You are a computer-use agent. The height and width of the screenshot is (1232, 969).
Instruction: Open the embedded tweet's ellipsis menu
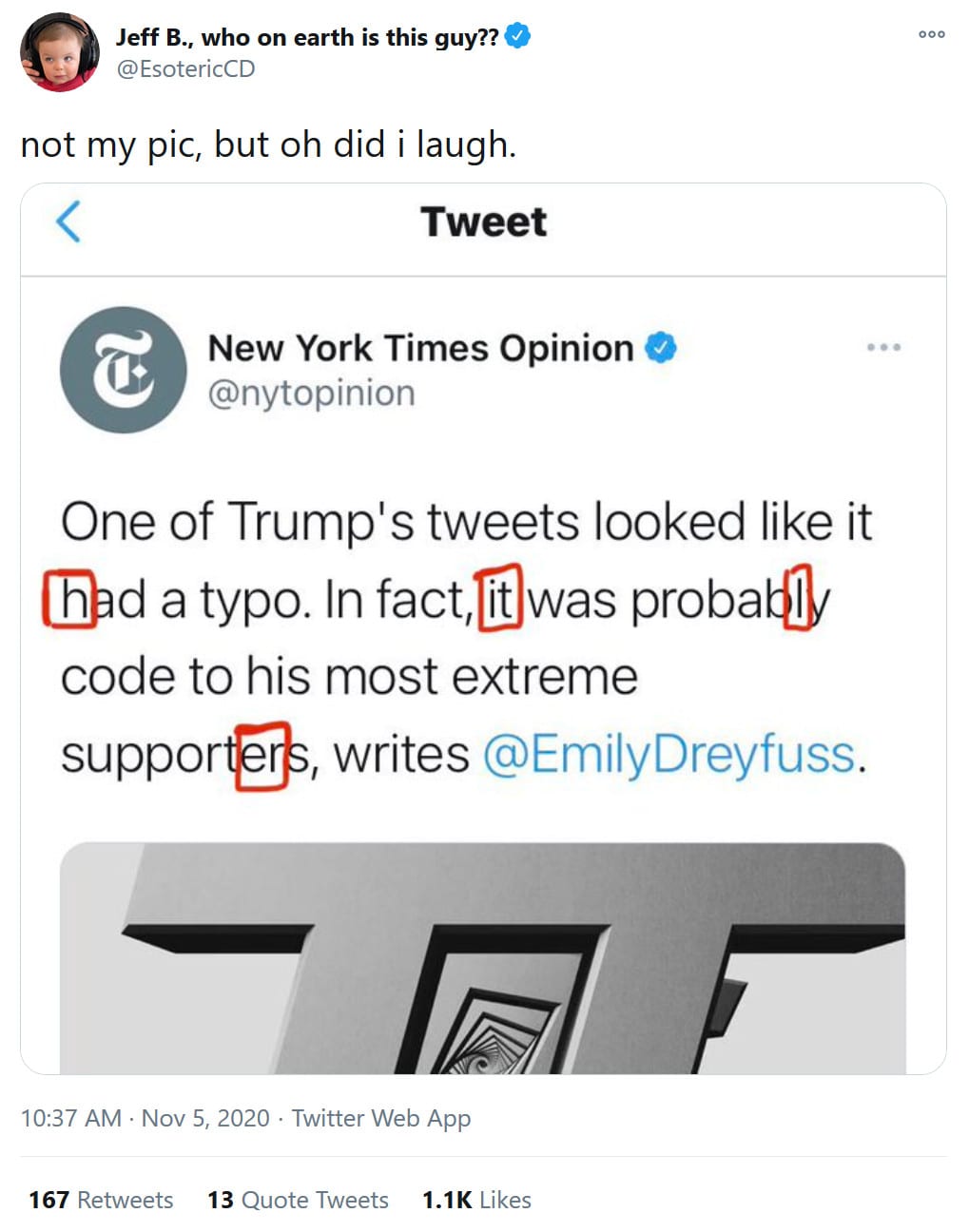pyautogui.click(x=883, y=348)
